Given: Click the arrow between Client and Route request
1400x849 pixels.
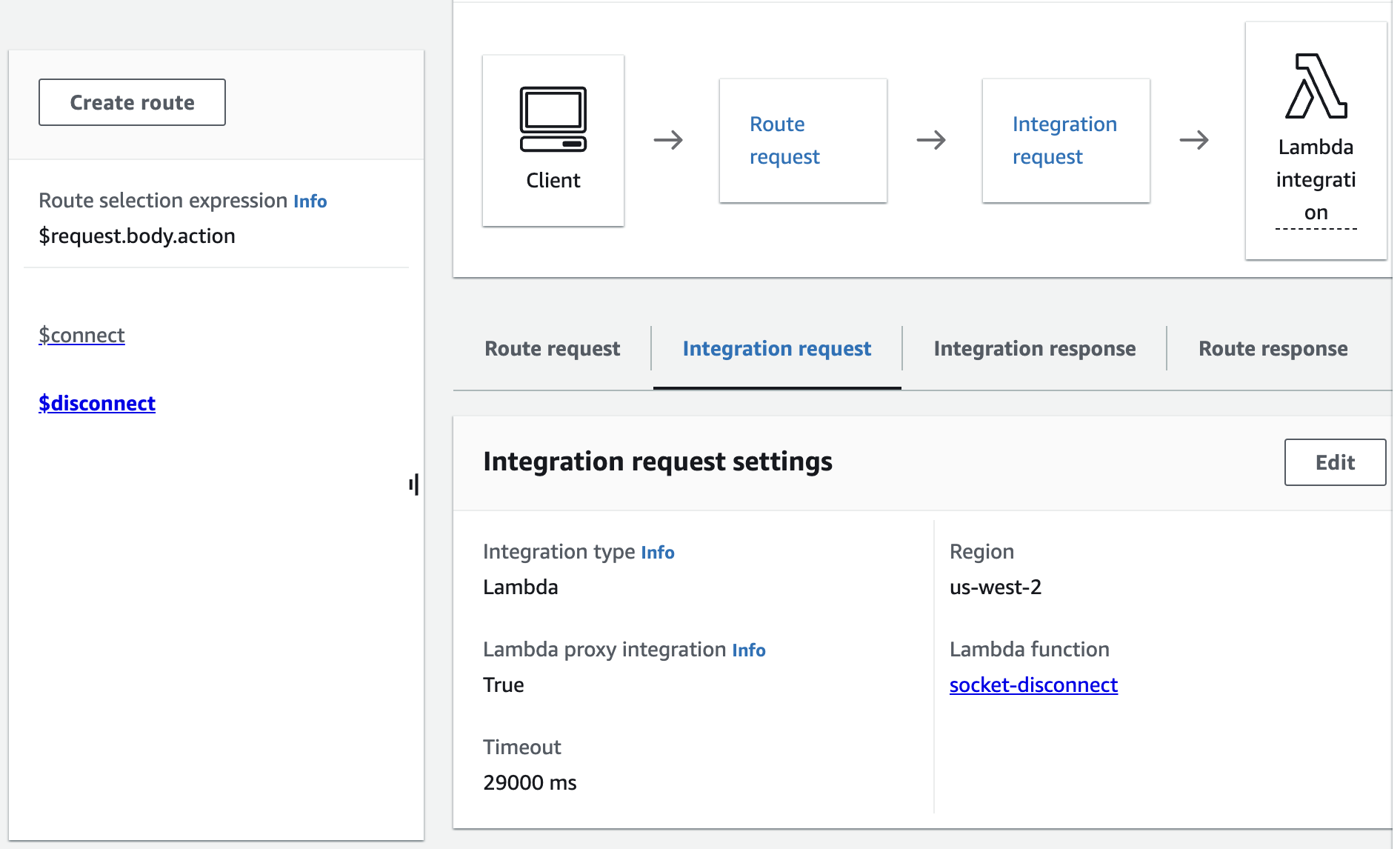Looking at the screenshot, I should pos(668,140).
